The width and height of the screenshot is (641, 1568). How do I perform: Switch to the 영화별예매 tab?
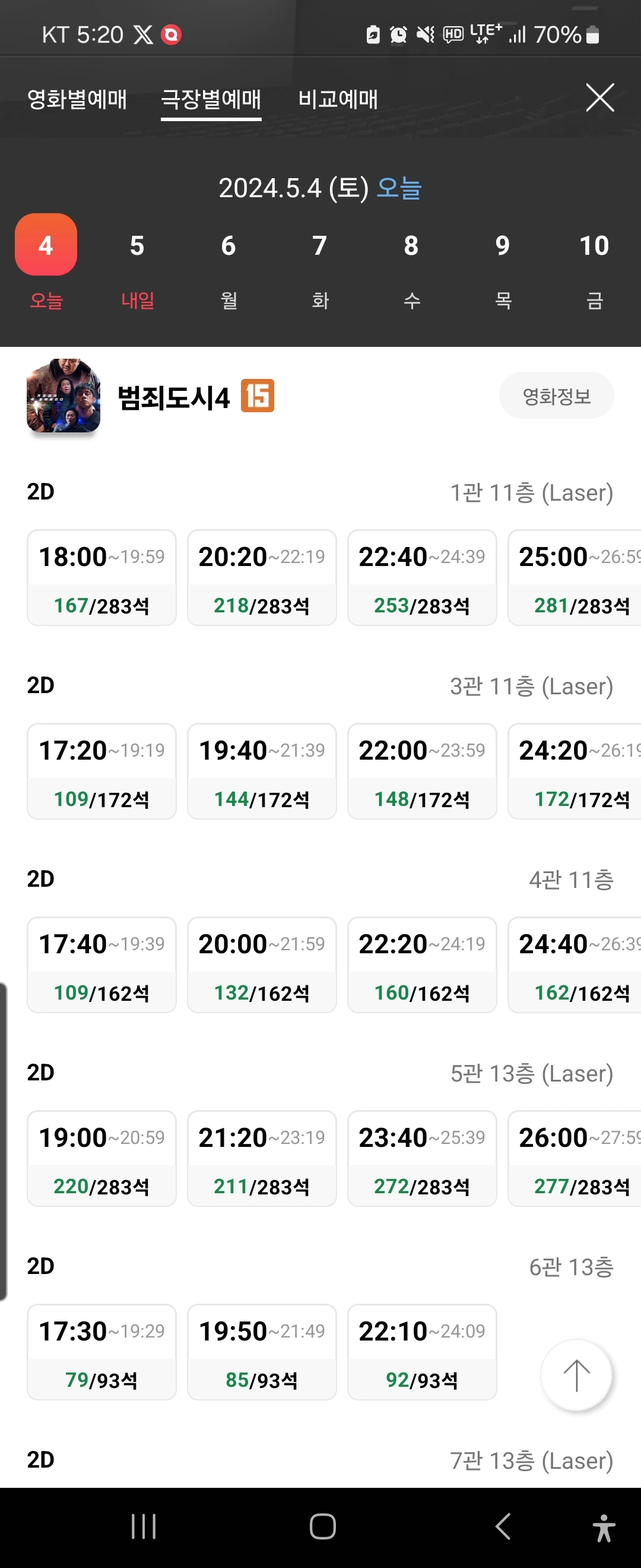(77, 99)
